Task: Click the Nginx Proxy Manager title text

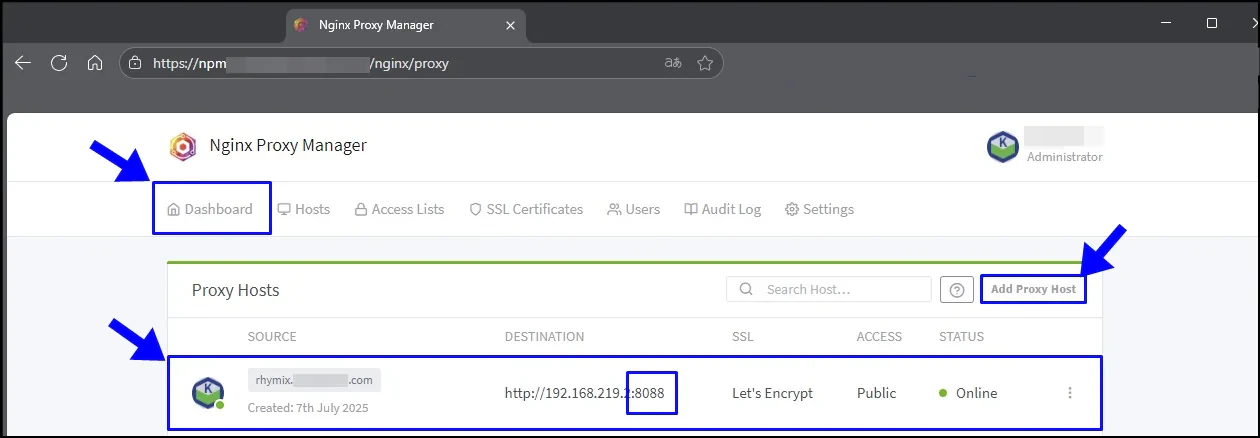Action: click(x=288, y=146)
